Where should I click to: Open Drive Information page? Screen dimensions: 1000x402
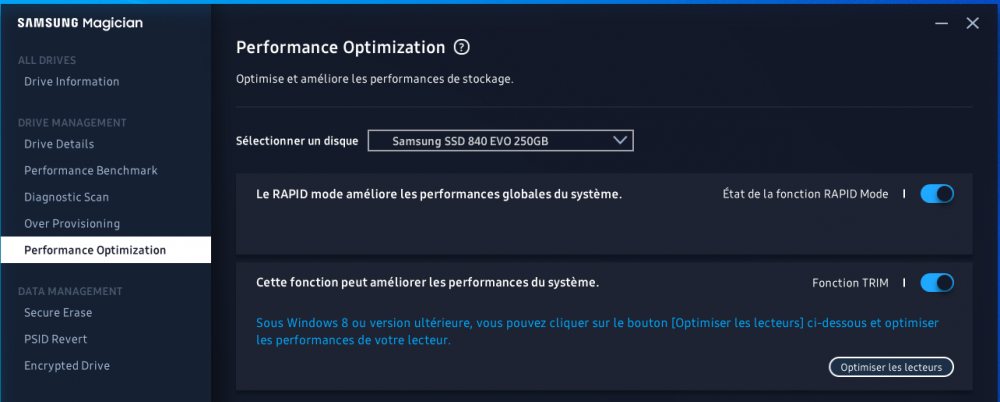[x=72, y=82]
